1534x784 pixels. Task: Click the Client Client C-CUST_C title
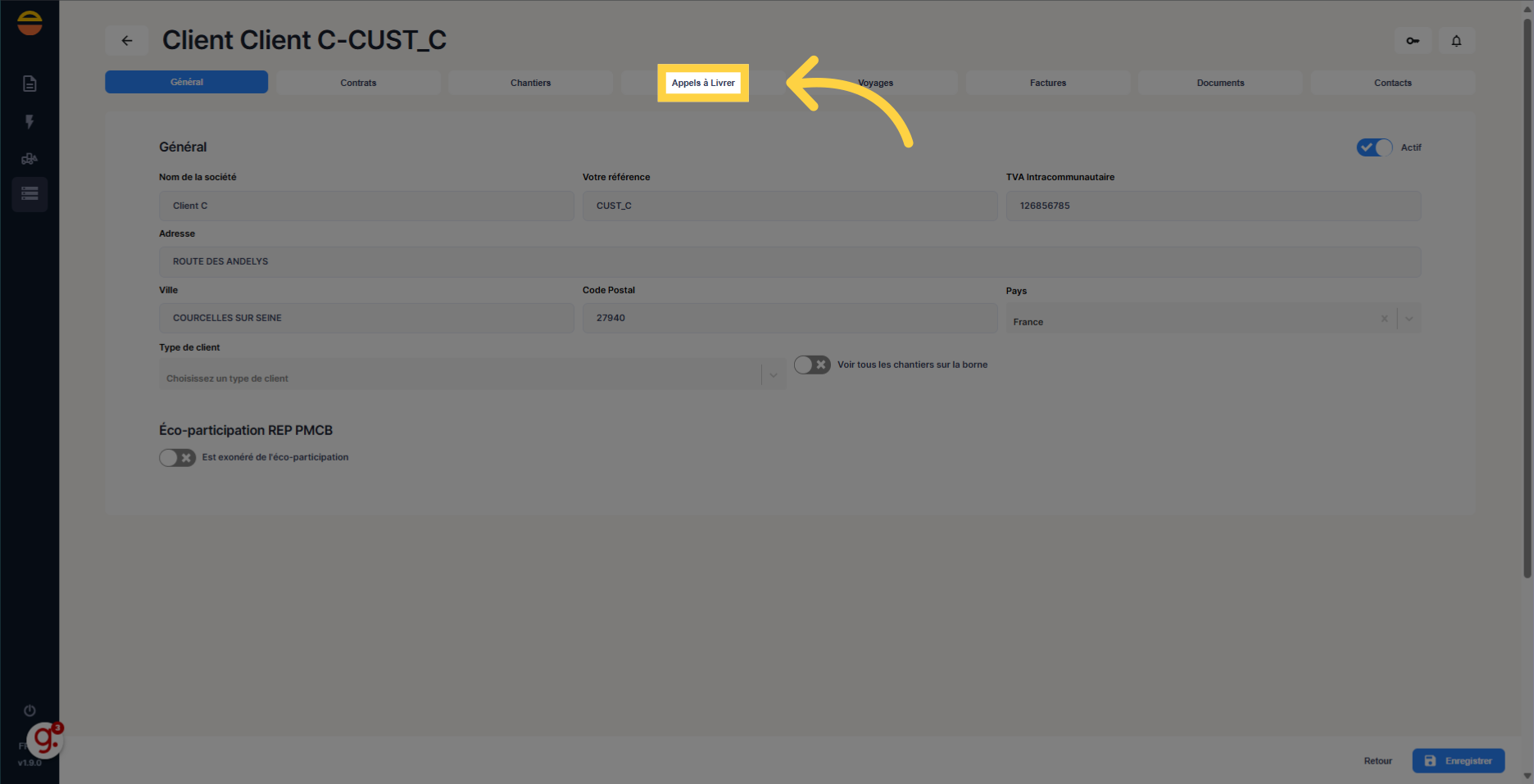(304, 40)
